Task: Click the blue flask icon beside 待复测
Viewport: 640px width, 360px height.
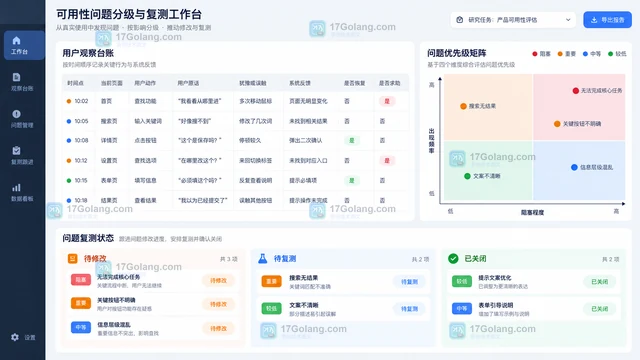Action: pos(263,258)
